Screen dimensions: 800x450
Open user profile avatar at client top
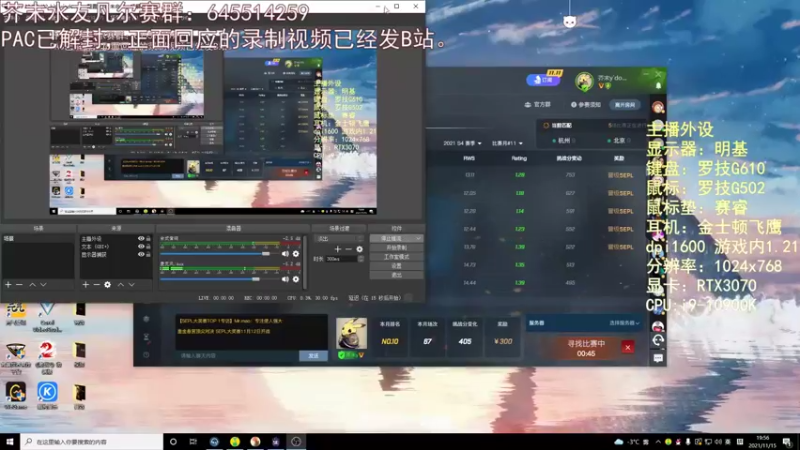[x=584, y=81]
